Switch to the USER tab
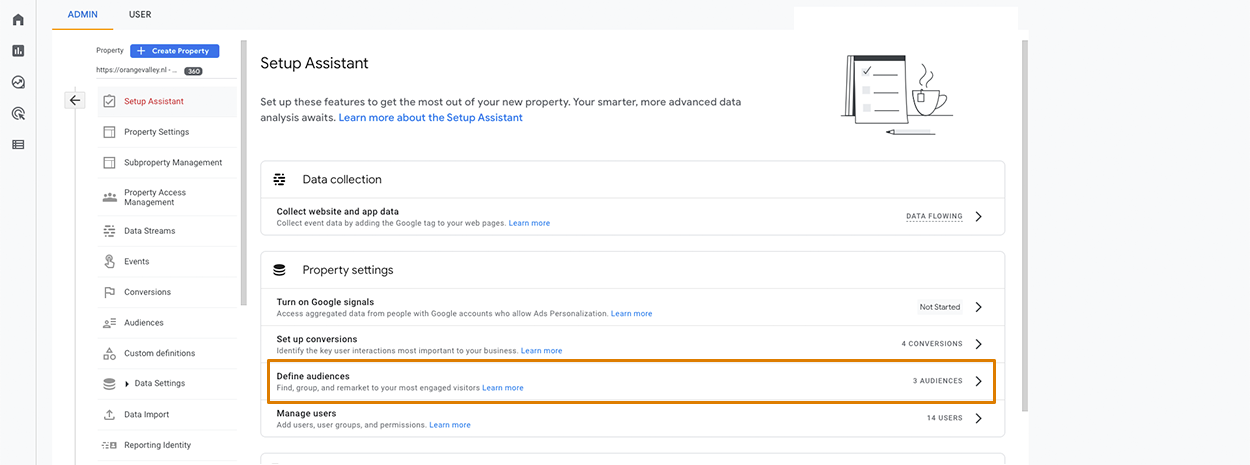This screenshot has width=1250, height=465. pos(140,15)
